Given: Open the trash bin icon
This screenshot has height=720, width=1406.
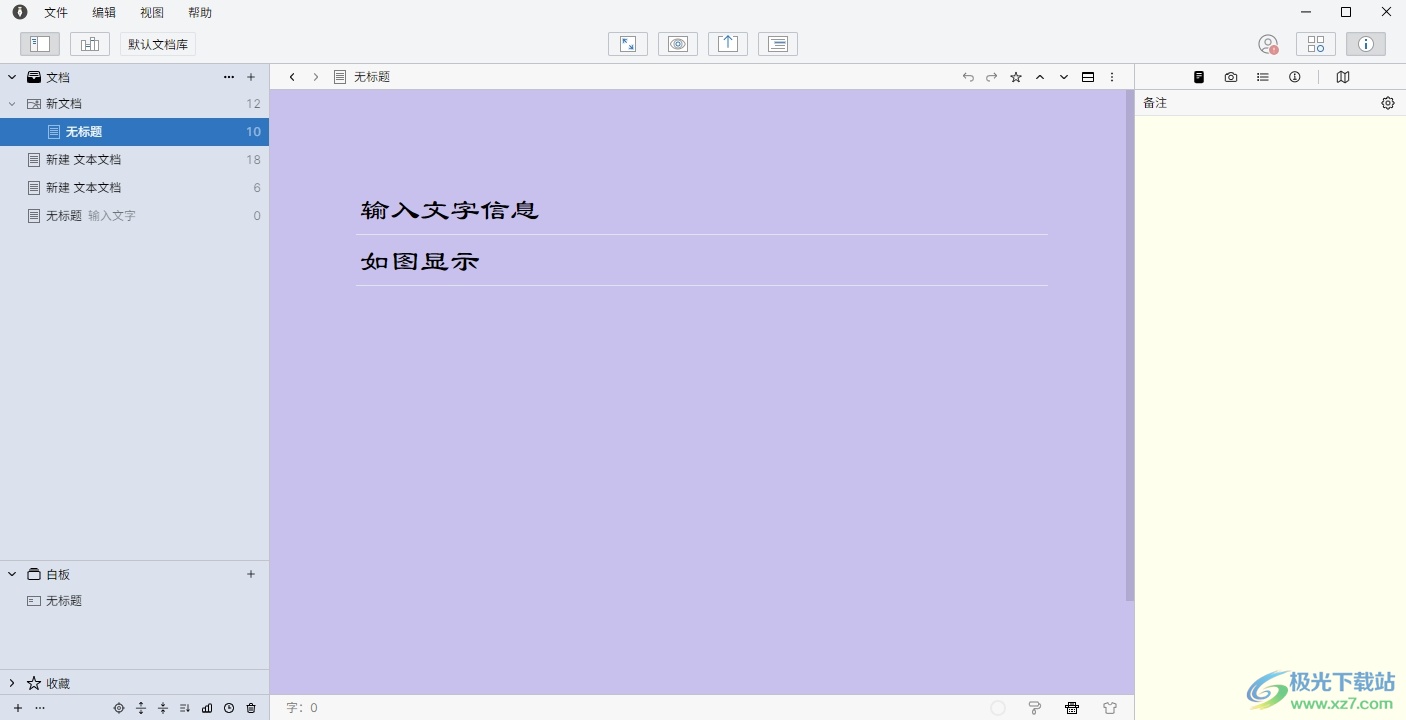Looking at the screenshot, I should [251, 708].
